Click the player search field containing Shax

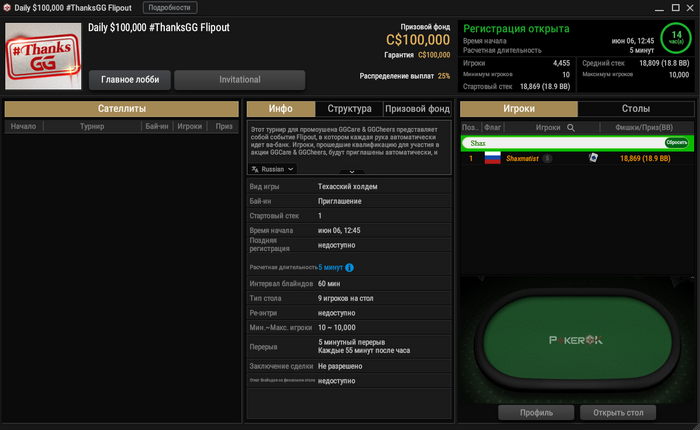click(565, 143)
